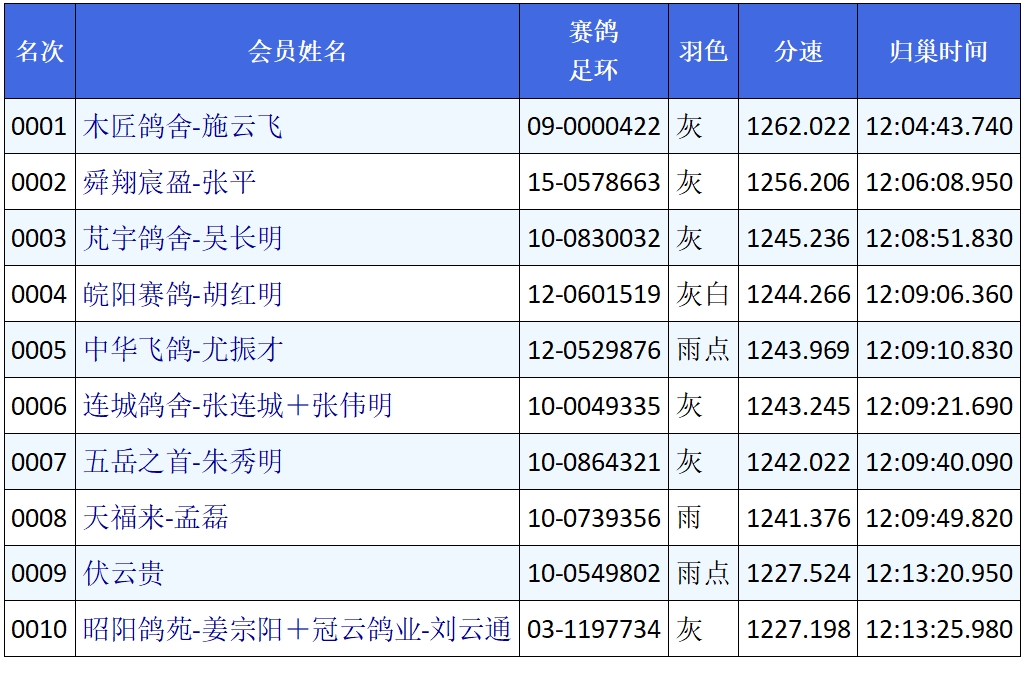Select feather color 灰白 in row 0004
The height and width of the screenshot is (696, 1025).
click(x=703, y=294)
